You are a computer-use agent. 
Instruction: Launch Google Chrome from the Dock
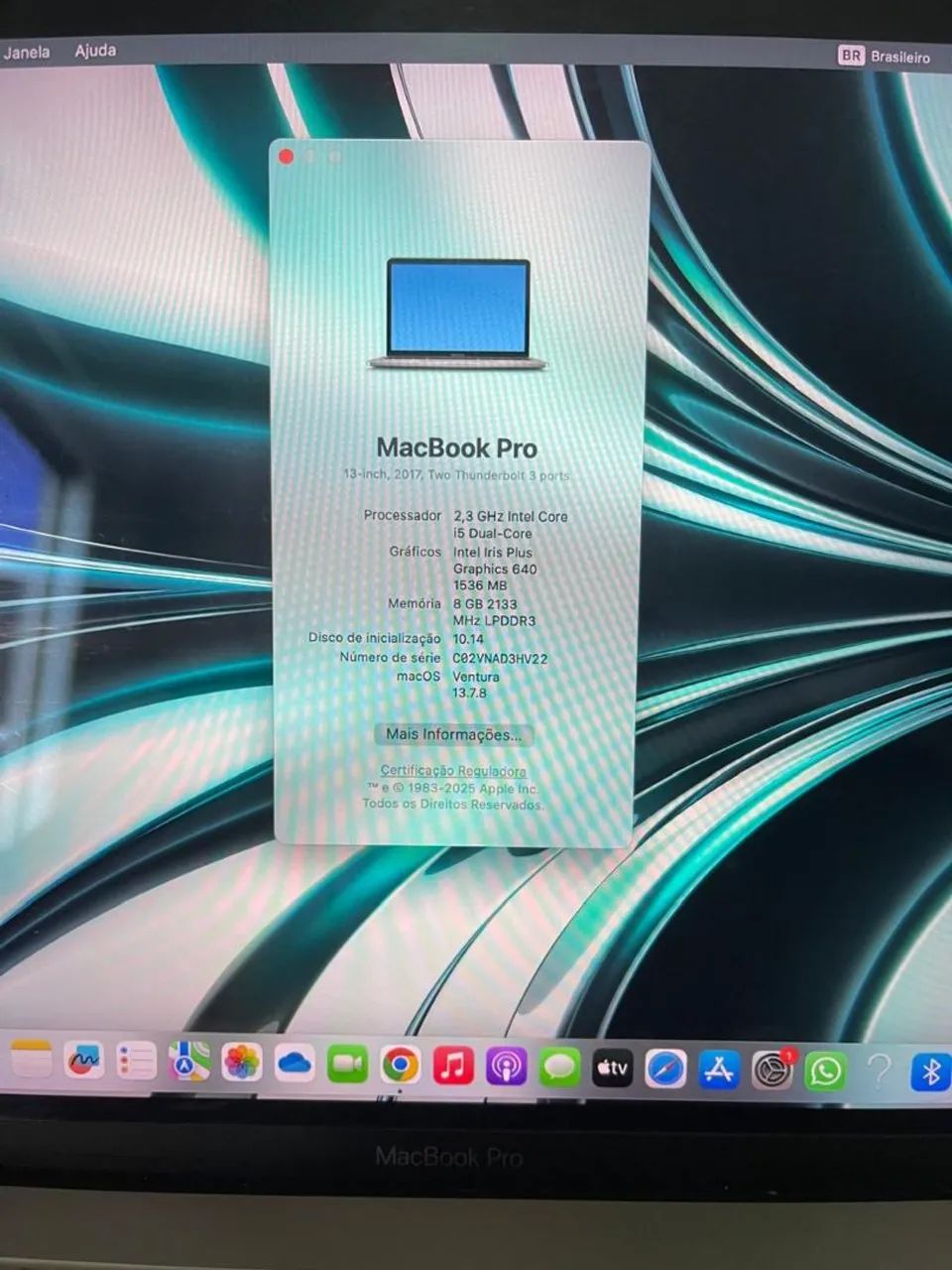400,1066
